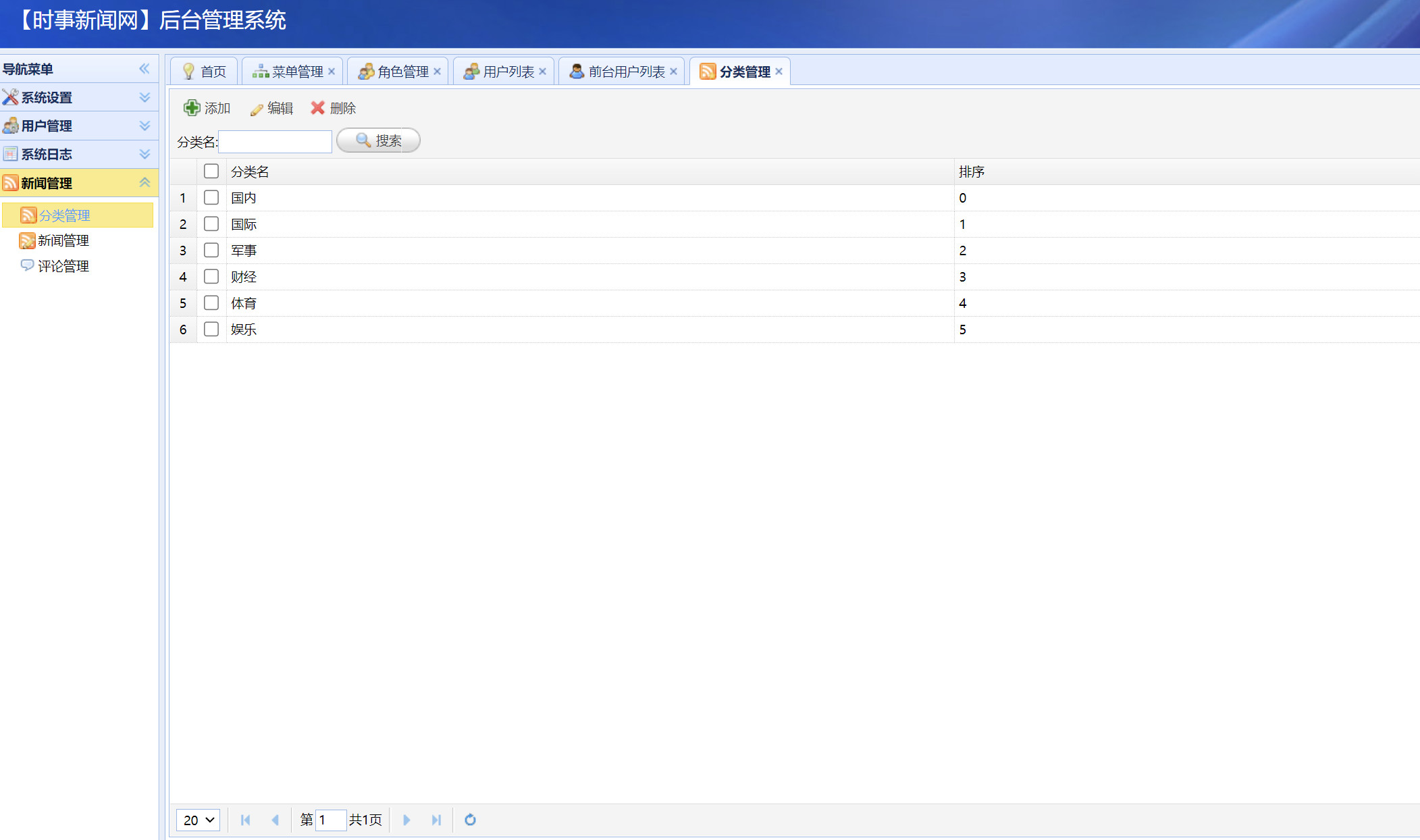
Task: Click the pencil 编辑 icon
Action: pyautogui.click(x=257, y=109)
